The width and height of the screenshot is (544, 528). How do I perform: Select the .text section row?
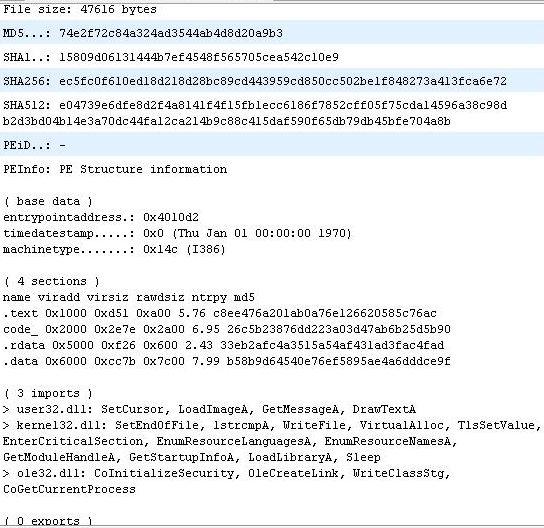tap(220, 313)
